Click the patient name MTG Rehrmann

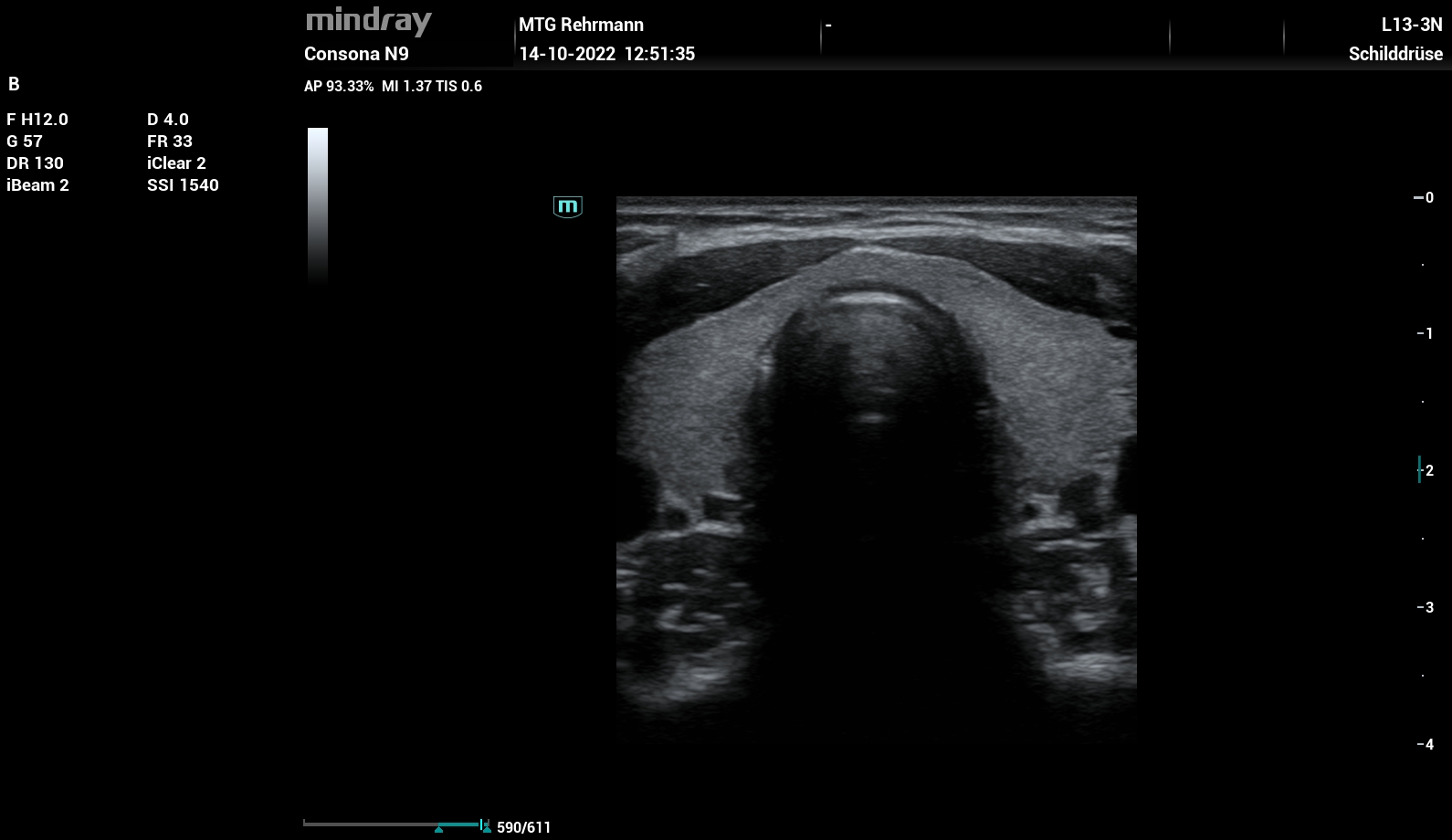pos(581,25)
